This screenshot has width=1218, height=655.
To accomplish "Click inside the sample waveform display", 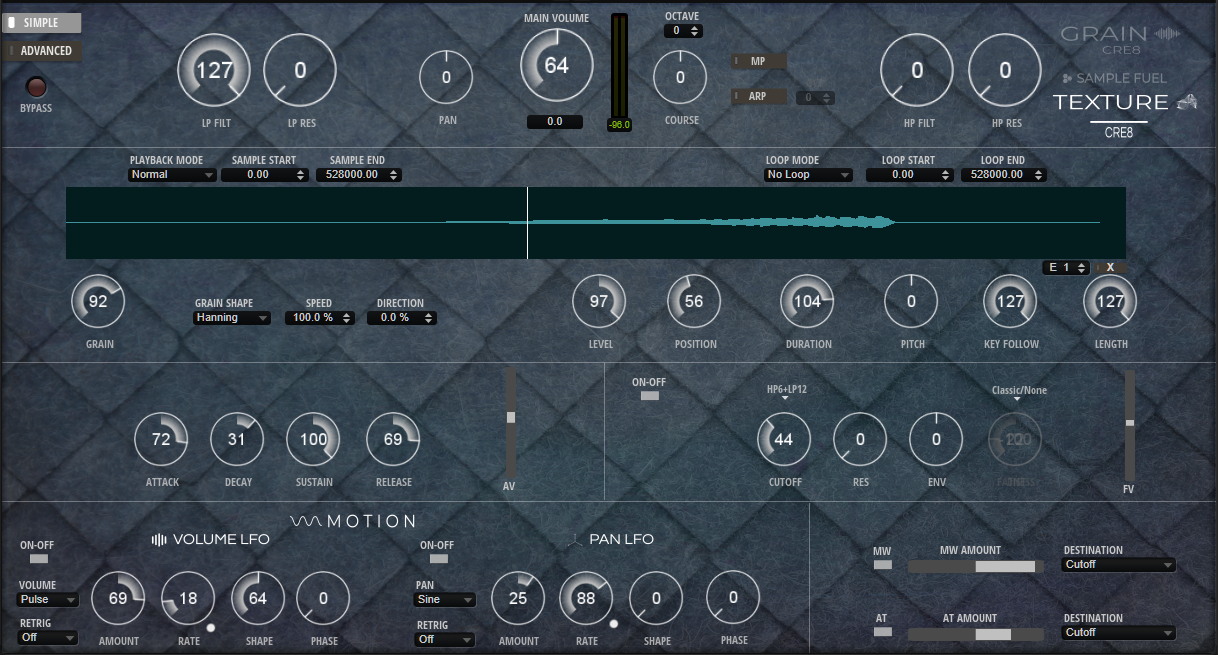I will click(x=597, y=221).
